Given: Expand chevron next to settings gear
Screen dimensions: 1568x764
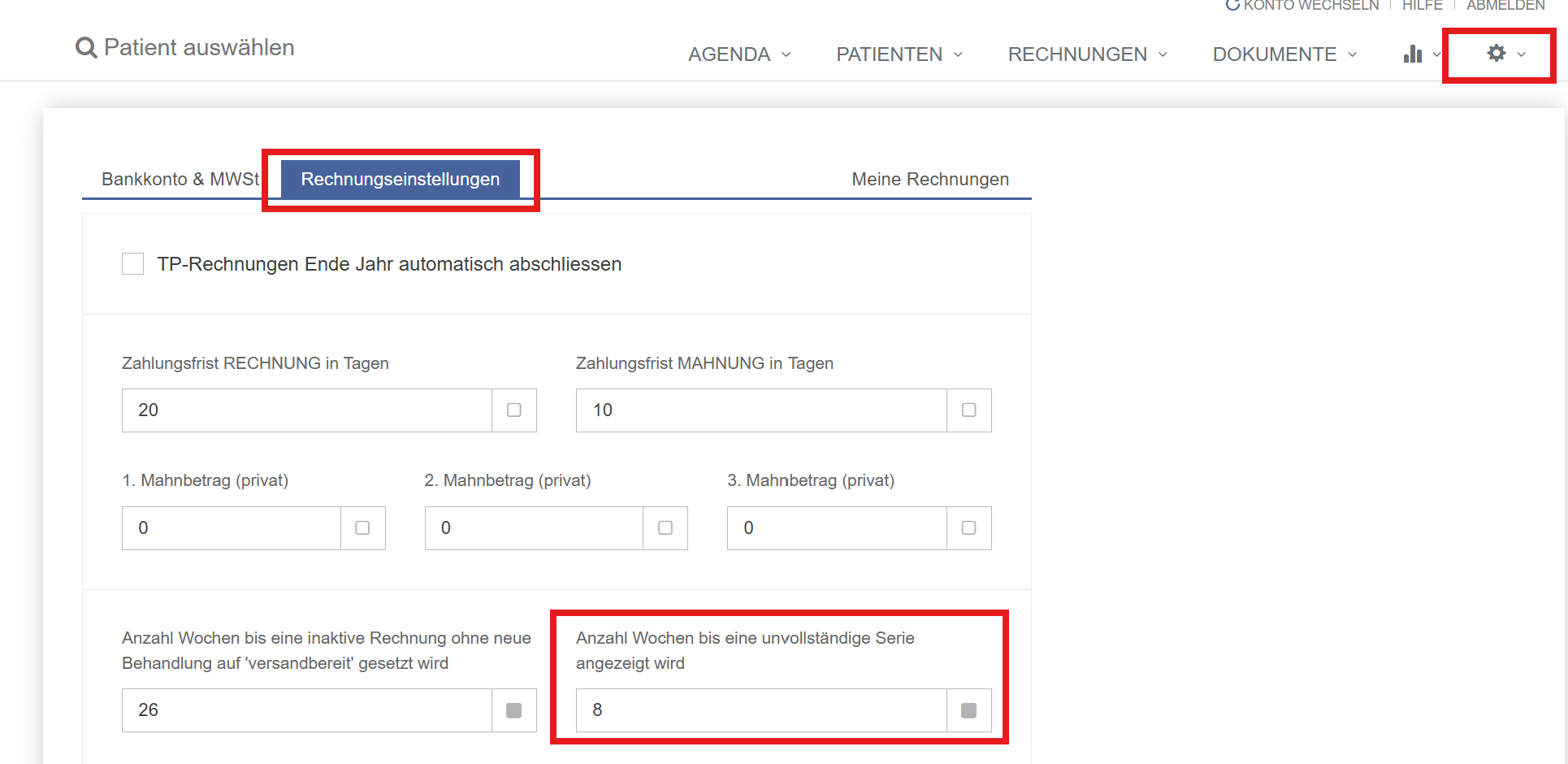Looking at the screenshot, I should click(x=1522, y=54).
